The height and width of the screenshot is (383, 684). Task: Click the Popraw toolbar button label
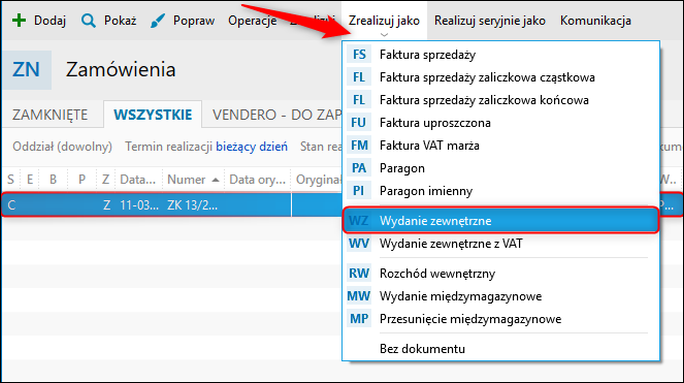[x=194, y=21]
